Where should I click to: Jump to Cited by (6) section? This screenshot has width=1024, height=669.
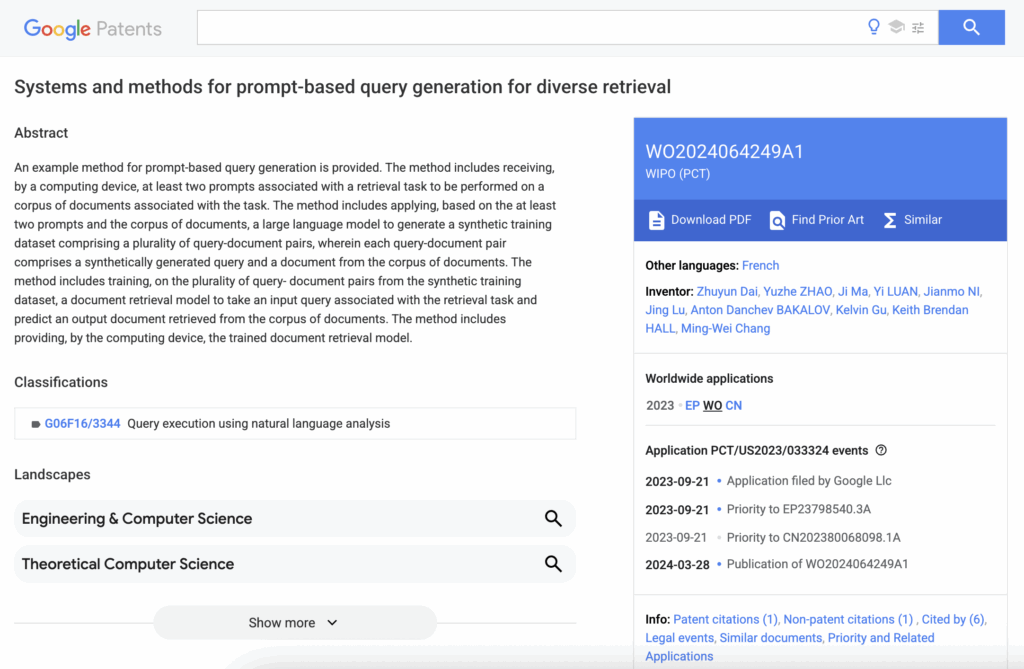click(953, 620)
